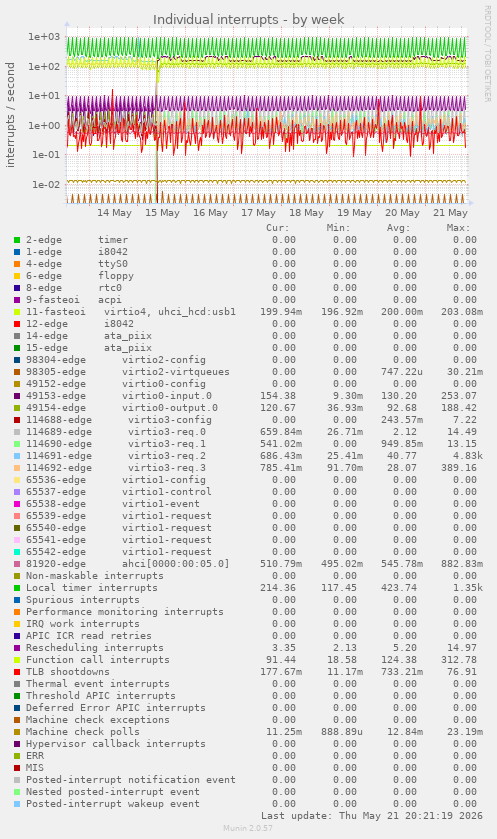Click the 'Max:' column header
The image size is (497, 839).
(458, 228)
